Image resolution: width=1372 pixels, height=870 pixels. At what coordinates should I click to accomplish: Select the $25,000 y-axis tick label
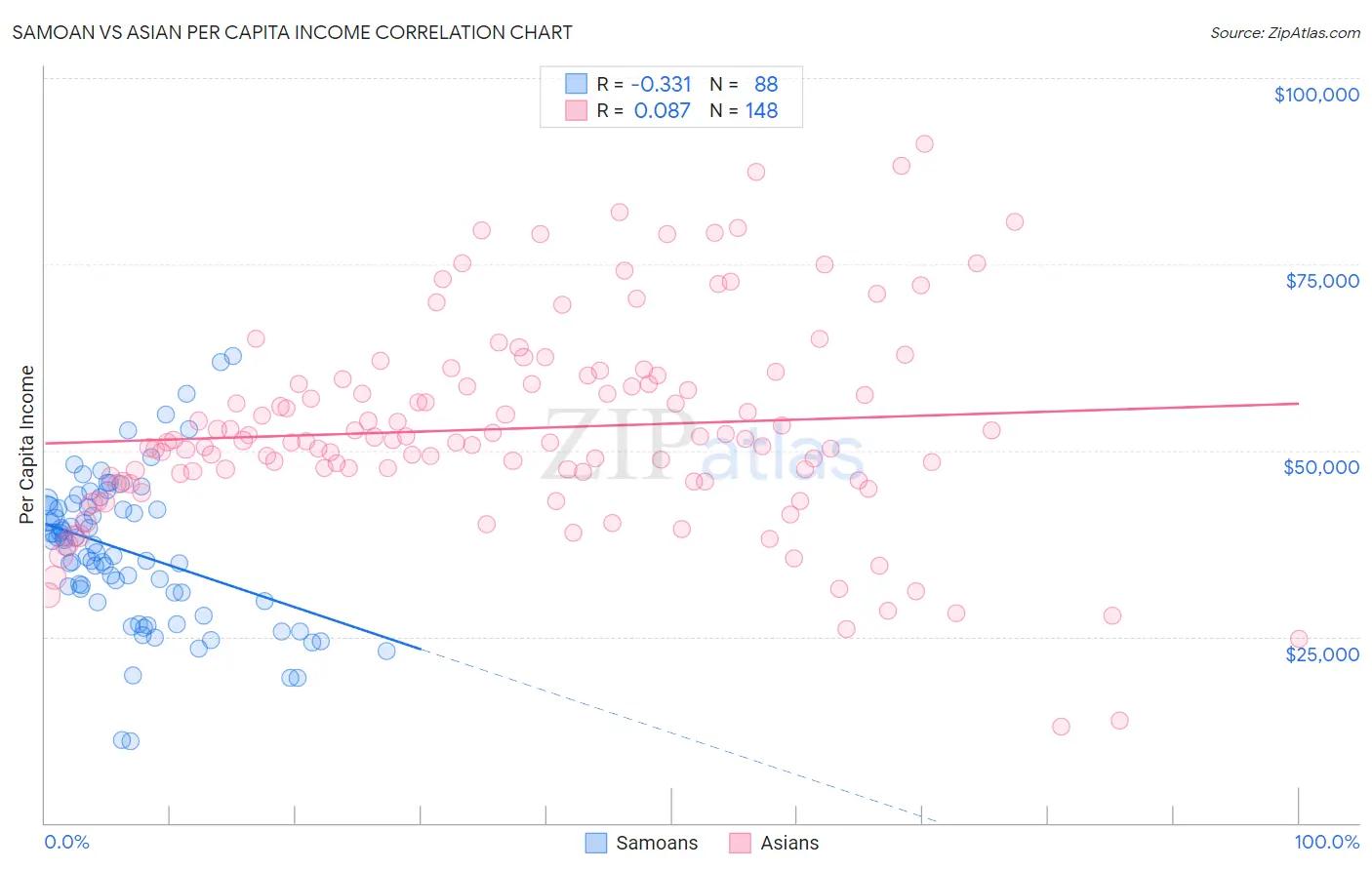1321,653
